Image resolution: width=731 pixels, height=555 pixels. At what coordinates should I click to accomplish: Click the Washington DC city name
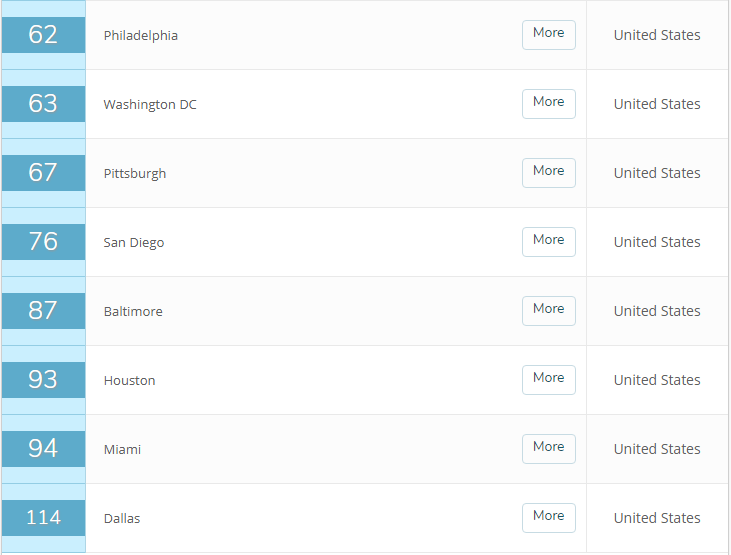click(150, 104)
